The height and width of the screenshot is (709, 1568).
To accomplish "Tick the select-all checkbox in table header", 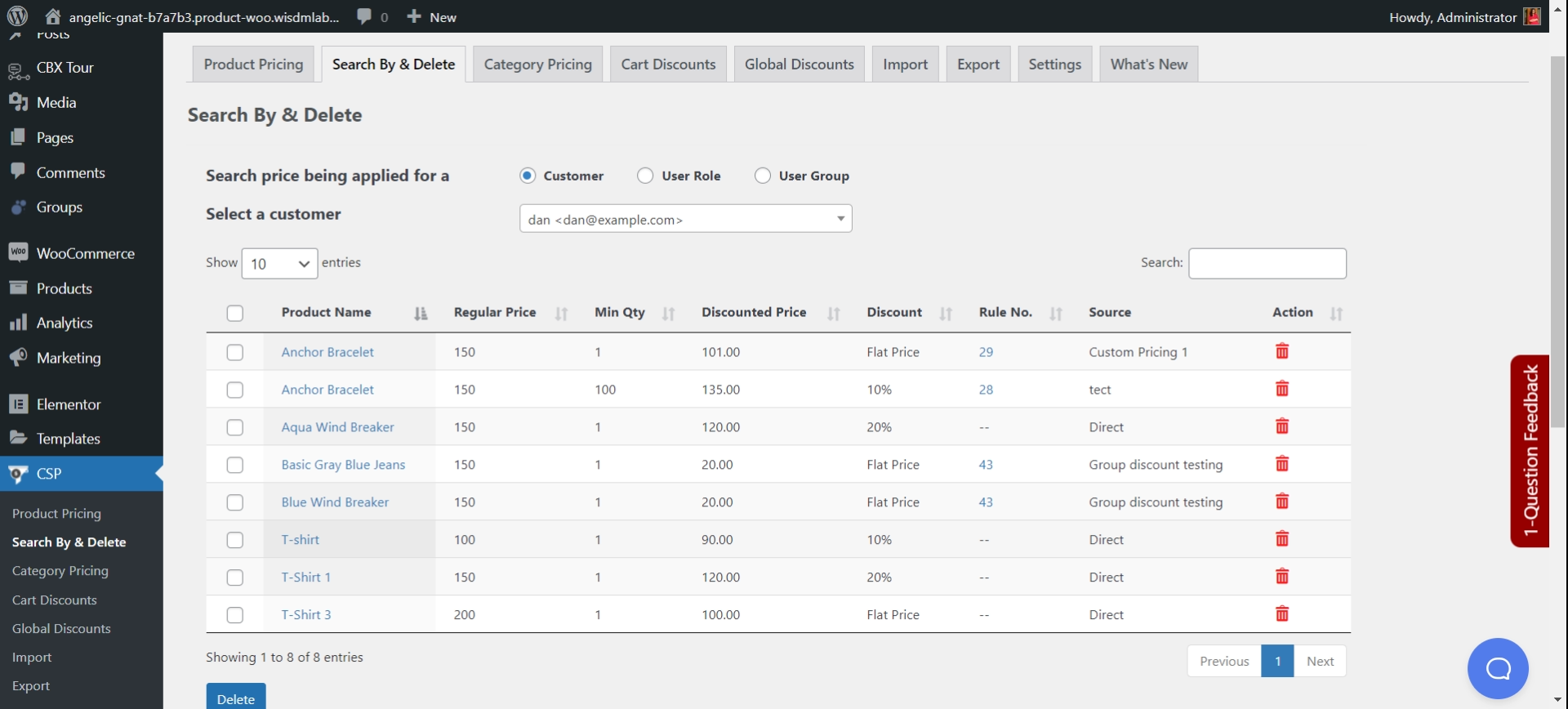I will click(235, 314).
